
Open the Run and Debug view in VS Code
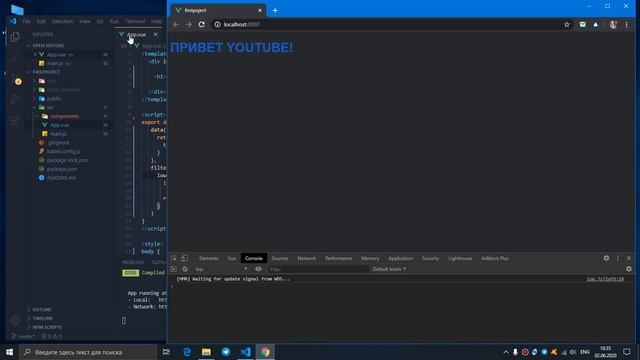coord(15,99)
